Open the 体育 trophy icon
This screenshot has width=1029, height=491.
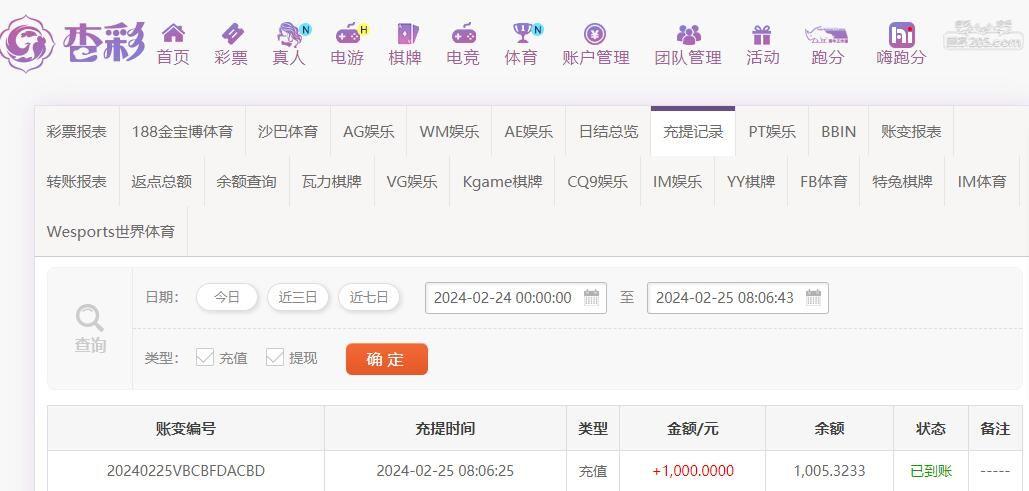(x=521, y=35)
